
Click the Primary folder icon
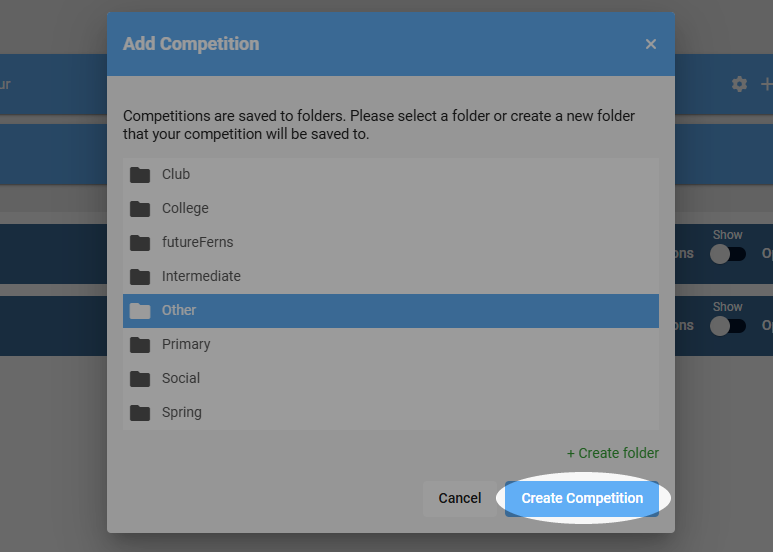click(140, 345)
